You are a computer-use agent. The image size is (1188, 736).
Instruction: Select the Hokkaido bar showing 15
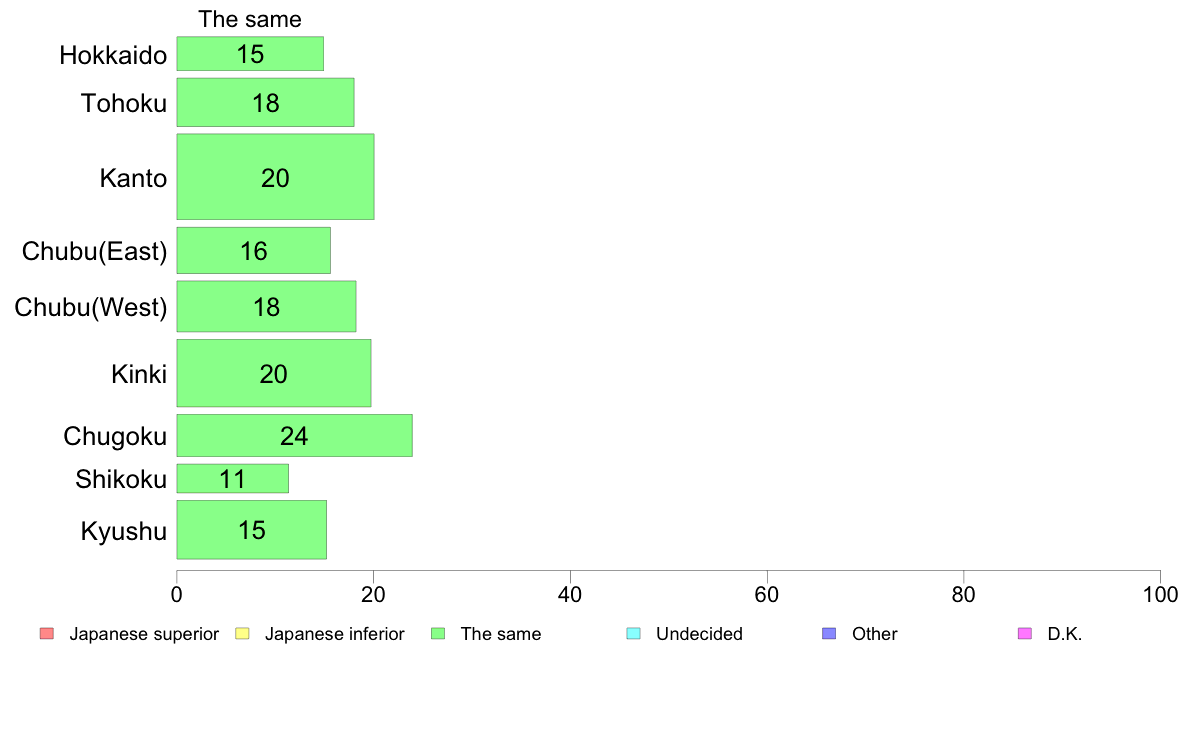(250, 54)
